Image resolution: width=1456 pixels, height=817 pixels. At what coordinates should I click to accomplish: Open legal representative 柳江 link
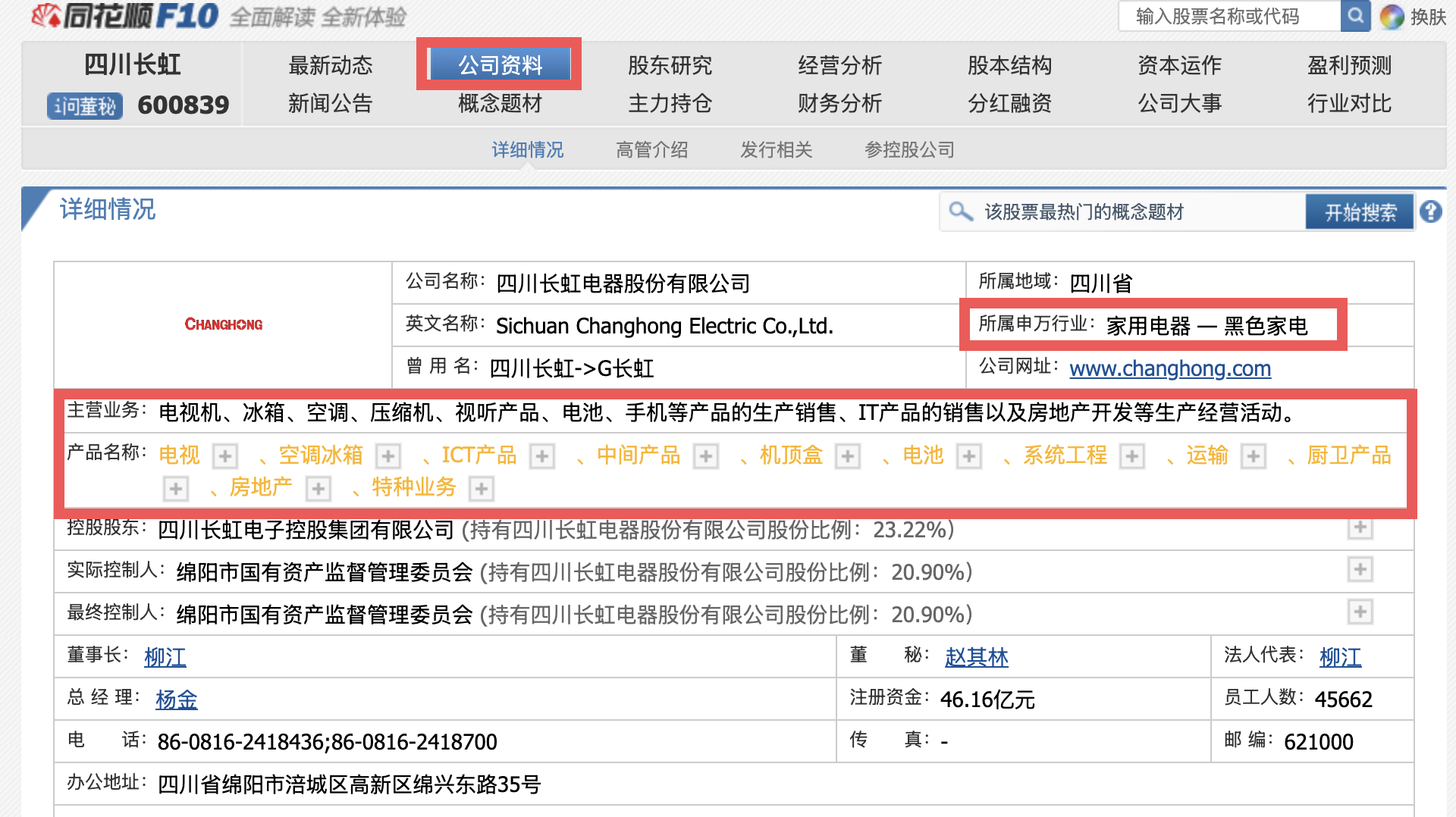point(1341,657)
